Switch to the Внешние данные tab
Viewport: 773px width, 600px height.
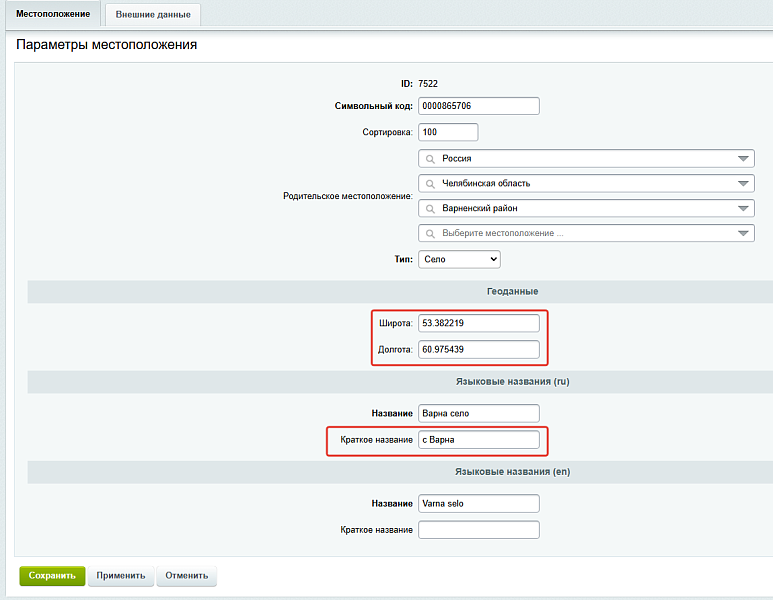click(153, 15)
